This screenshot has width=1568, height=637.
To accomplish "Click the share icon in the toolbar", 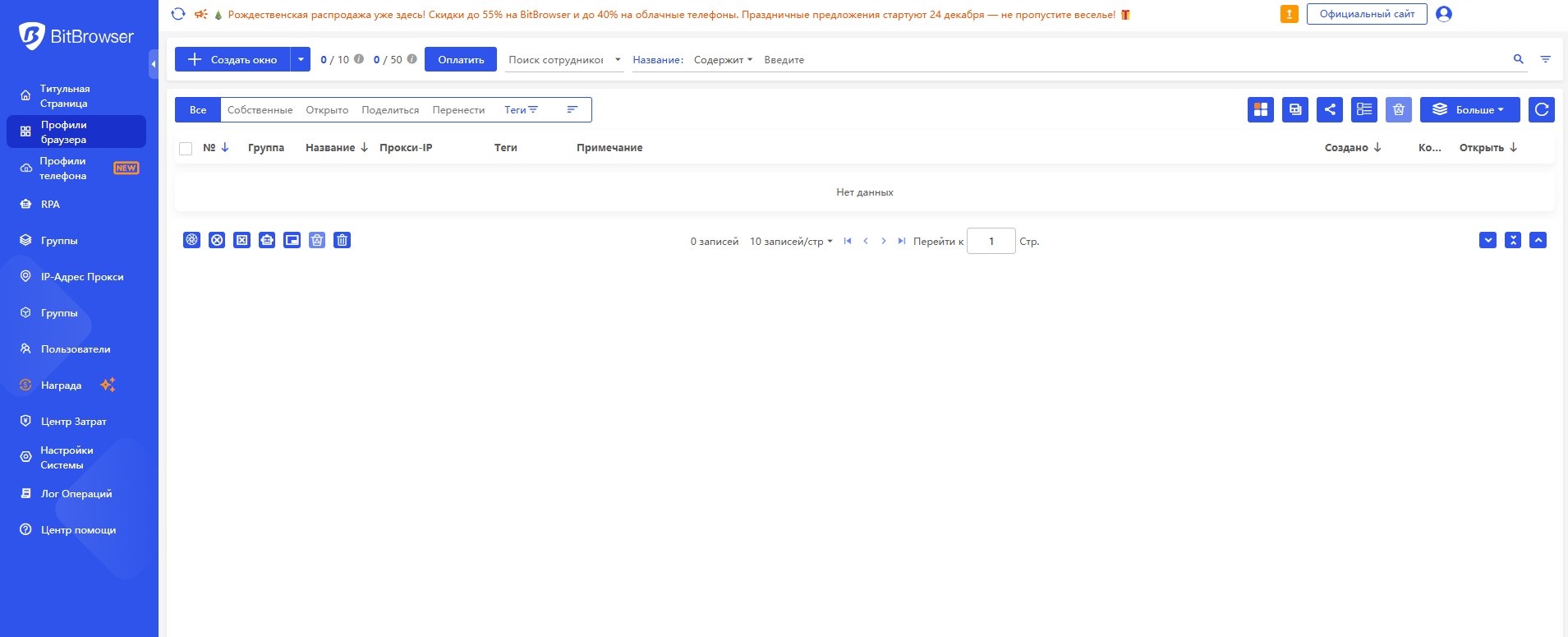I will pyautogui.click(x=1329, y=109).
